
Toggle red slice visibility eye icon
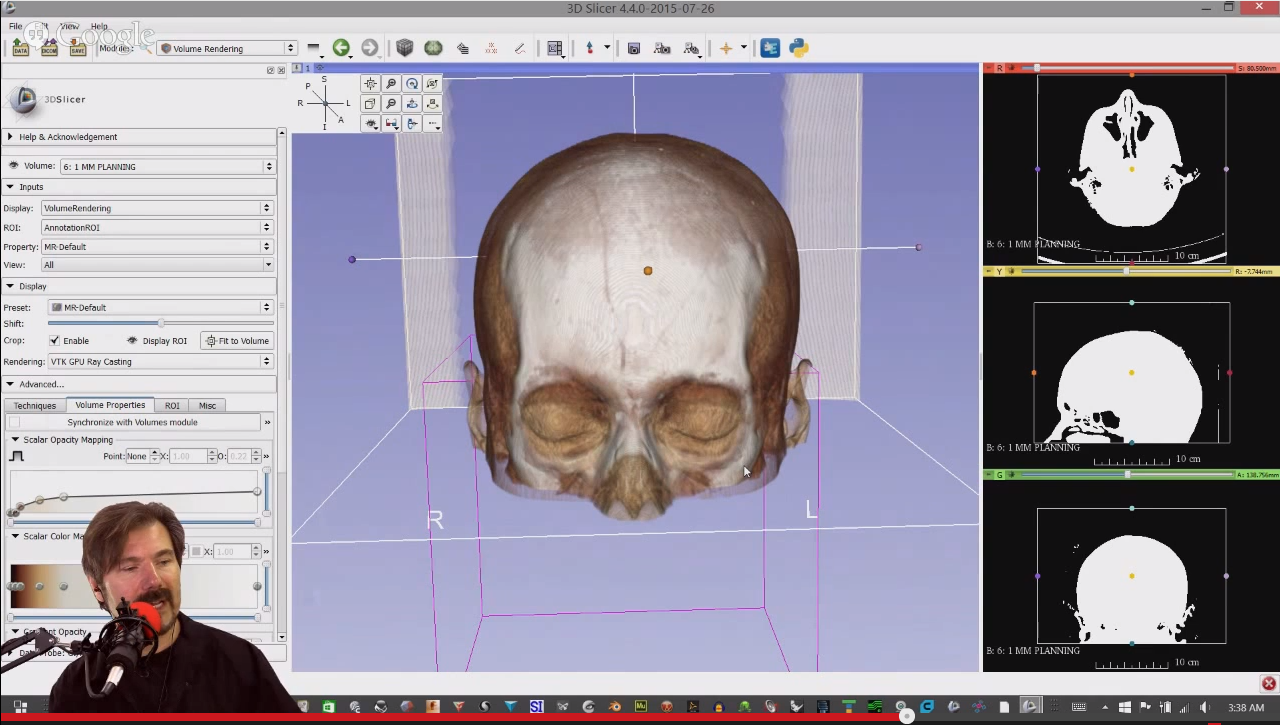point(1012,68)
